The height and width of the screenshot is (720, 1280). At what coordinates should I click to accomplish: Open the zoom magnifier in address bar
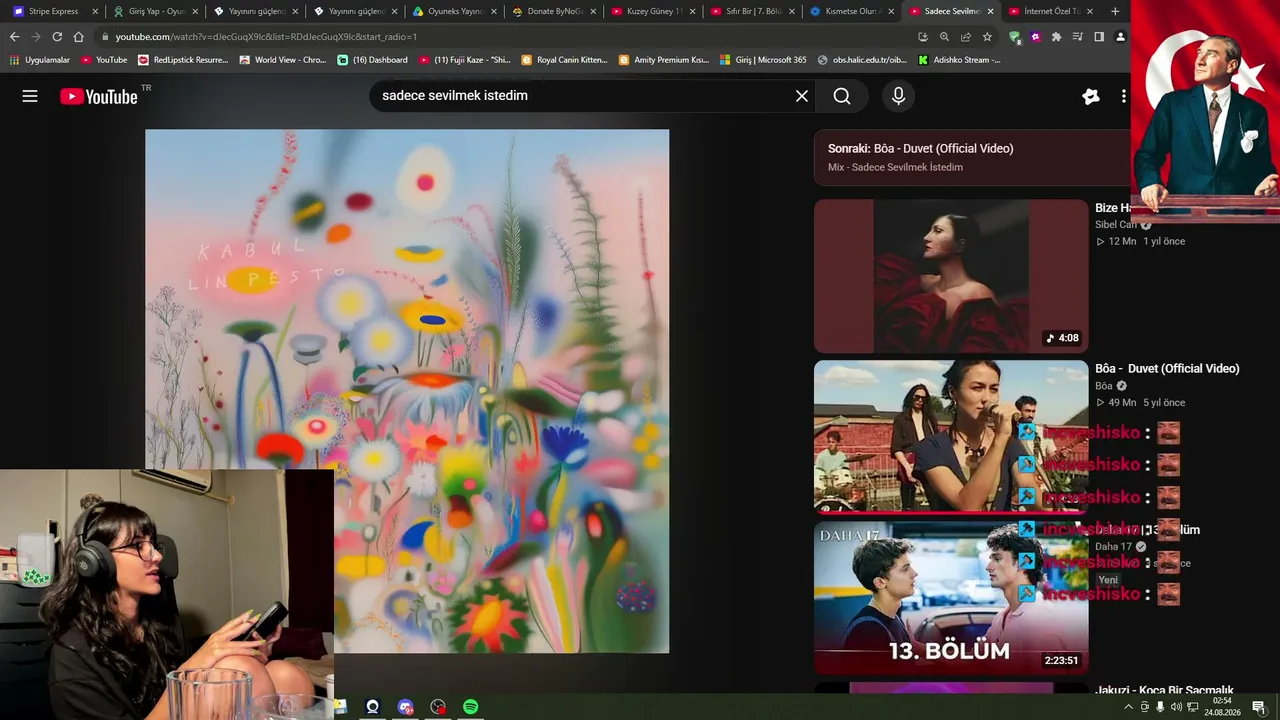944,37
